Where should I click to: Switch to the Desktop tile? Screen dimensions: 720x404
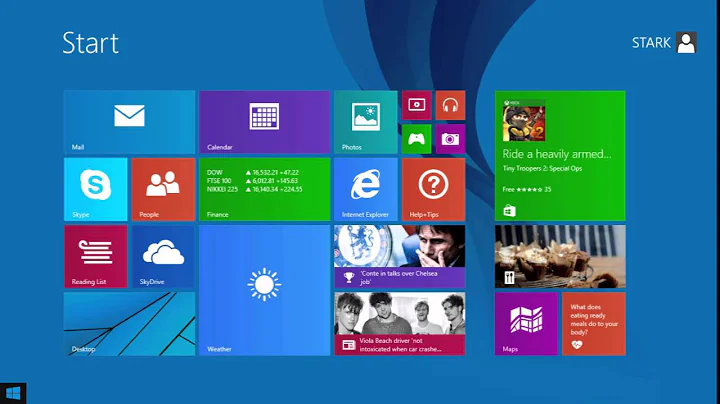click(129, 324)
